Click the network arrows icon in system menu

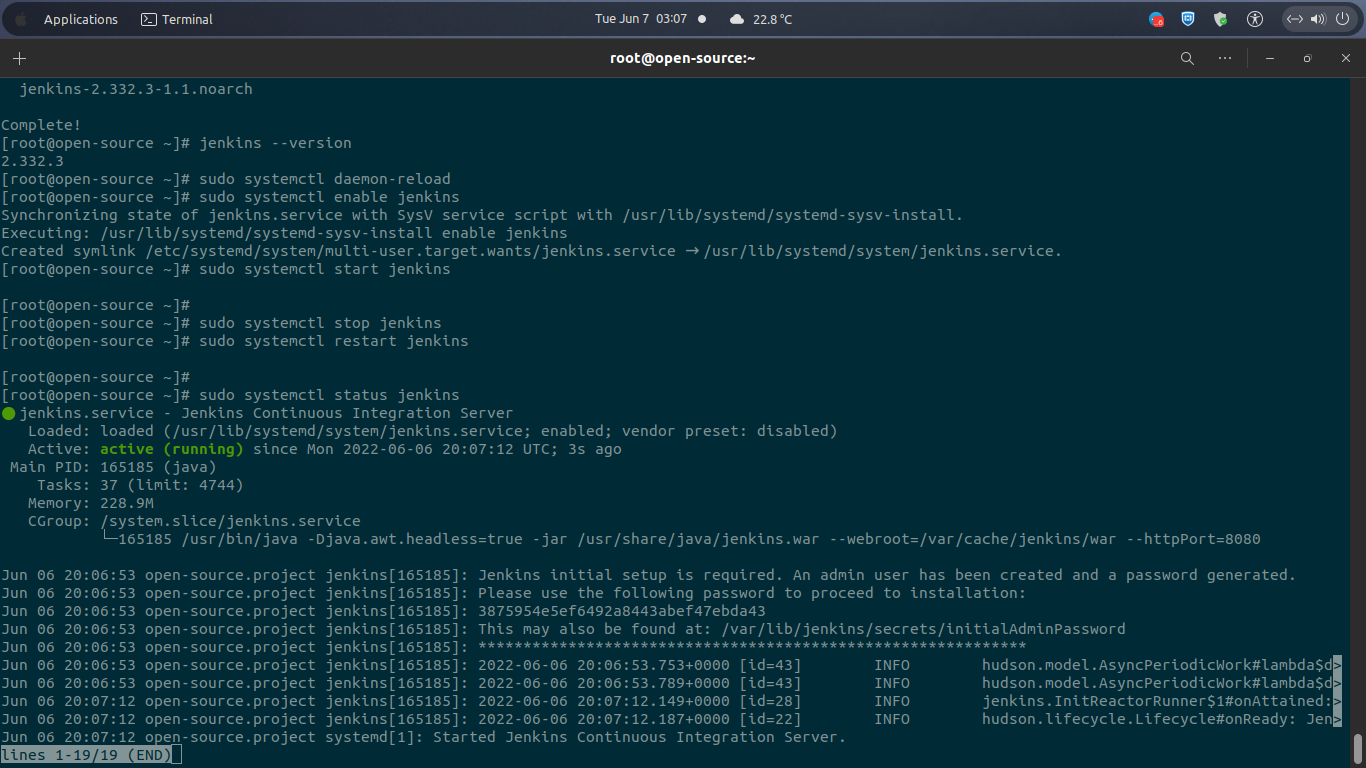coord(1295,19)
